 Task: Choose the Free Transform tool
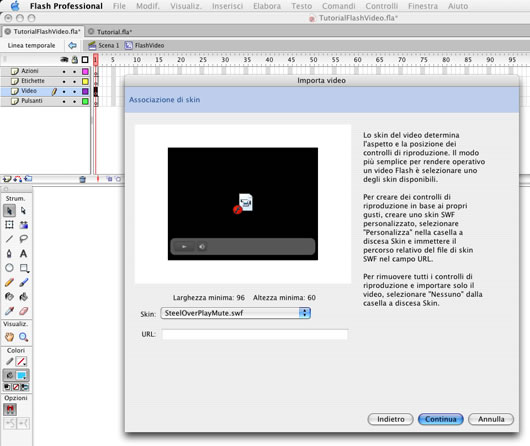[9, 225]
